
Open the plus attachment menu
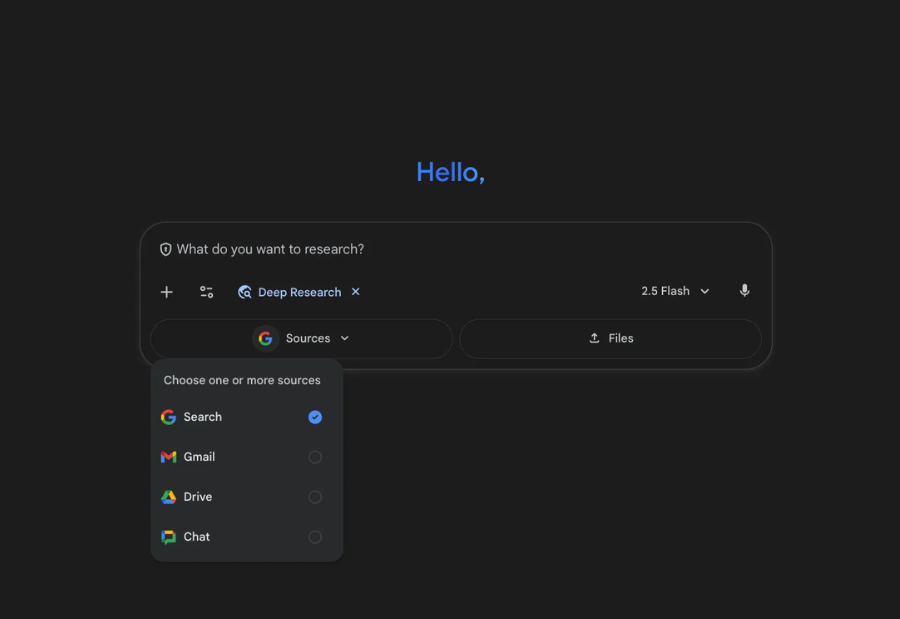(x=166, y=292)
